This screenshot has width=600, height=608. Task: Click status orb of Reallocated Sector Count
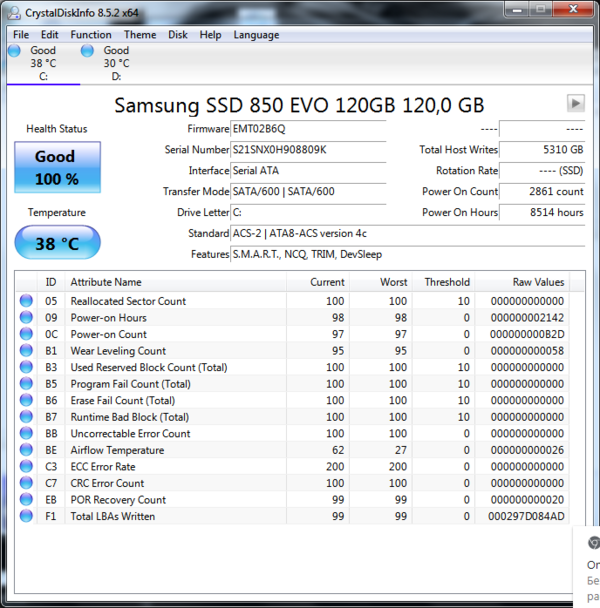(x=26, y=301)
